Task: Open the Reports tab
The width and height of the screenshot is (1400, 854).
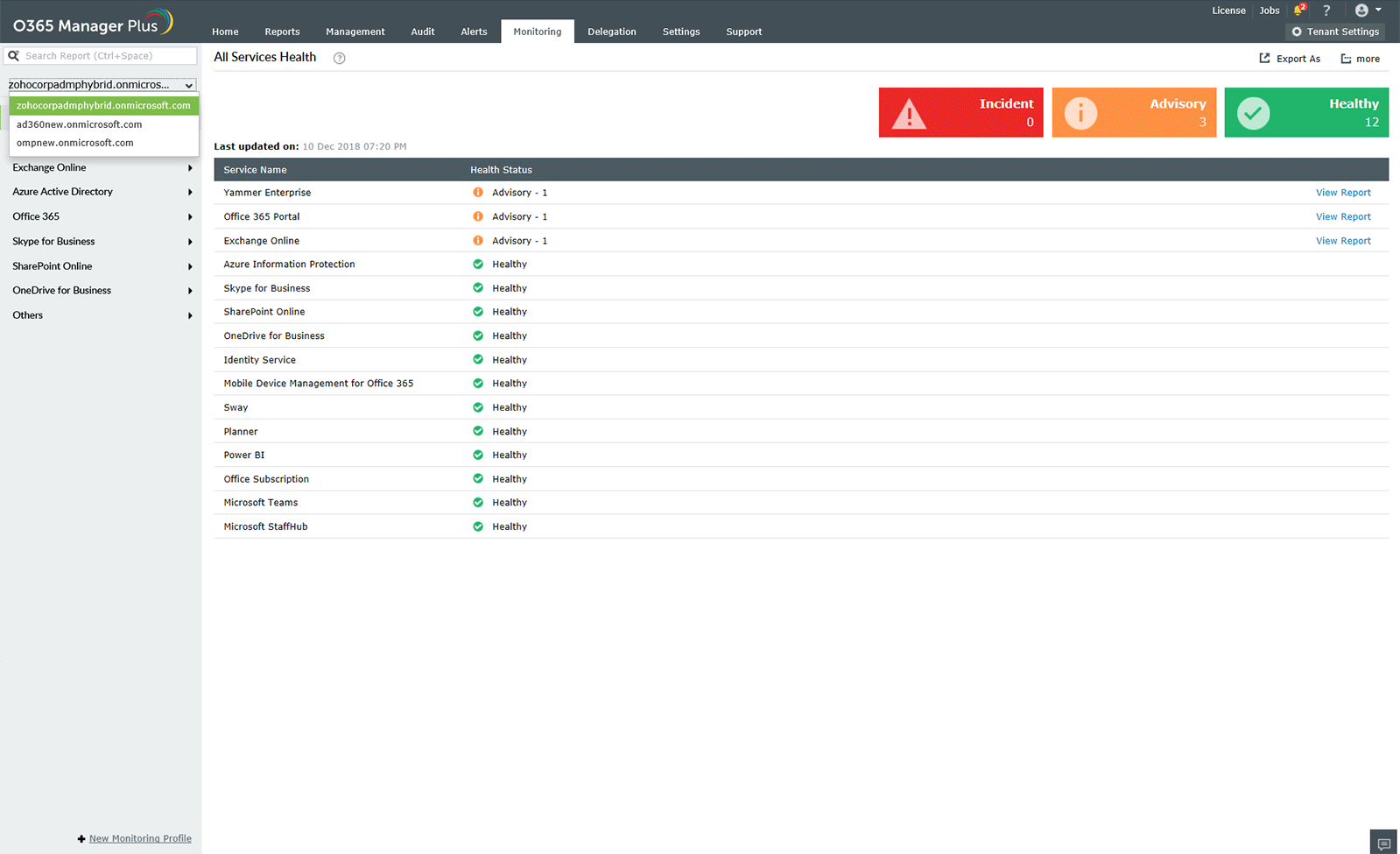Action: click(x=282, y=32)
